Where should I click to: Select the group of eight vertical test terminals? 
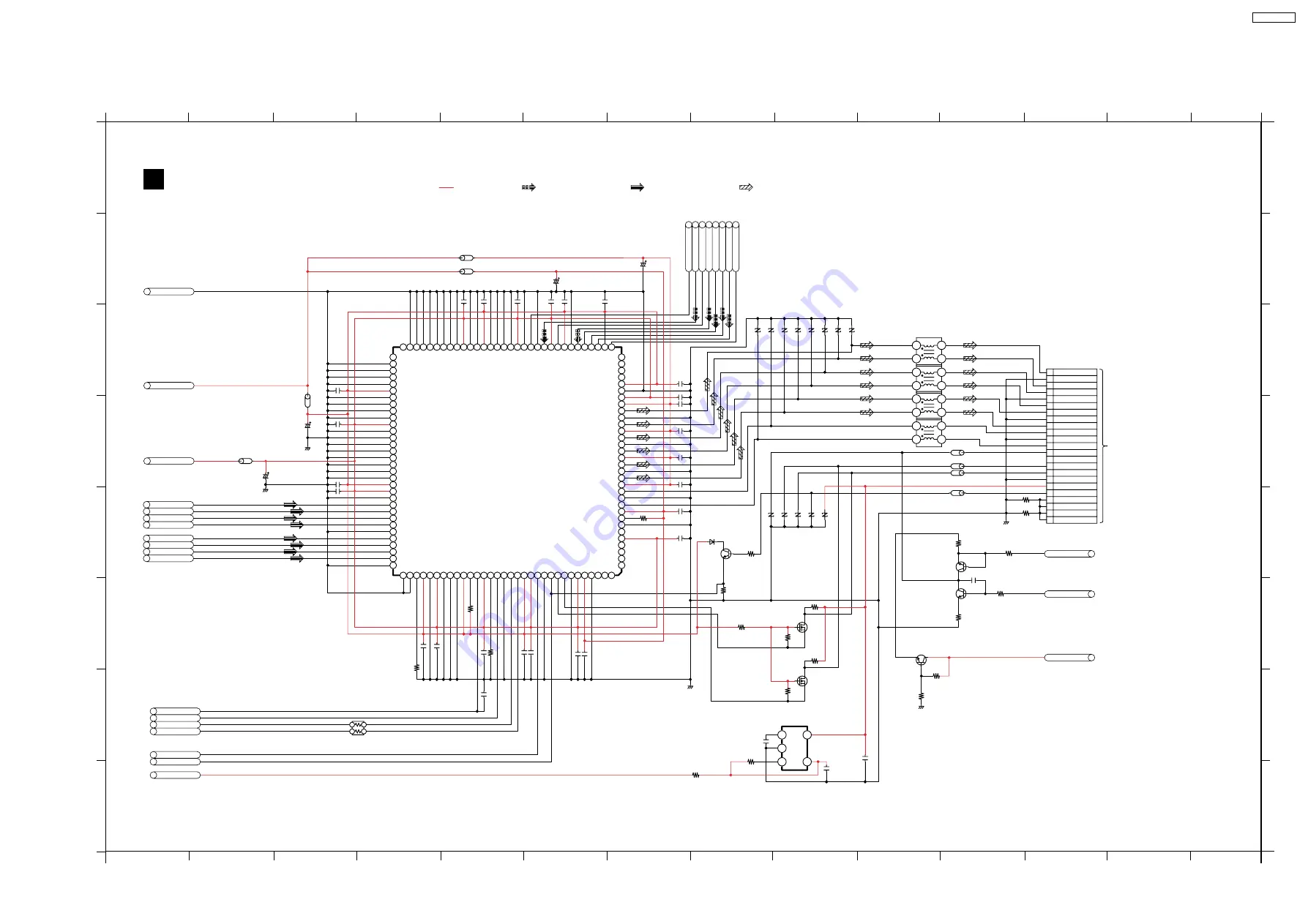click(x=712, y=247)
